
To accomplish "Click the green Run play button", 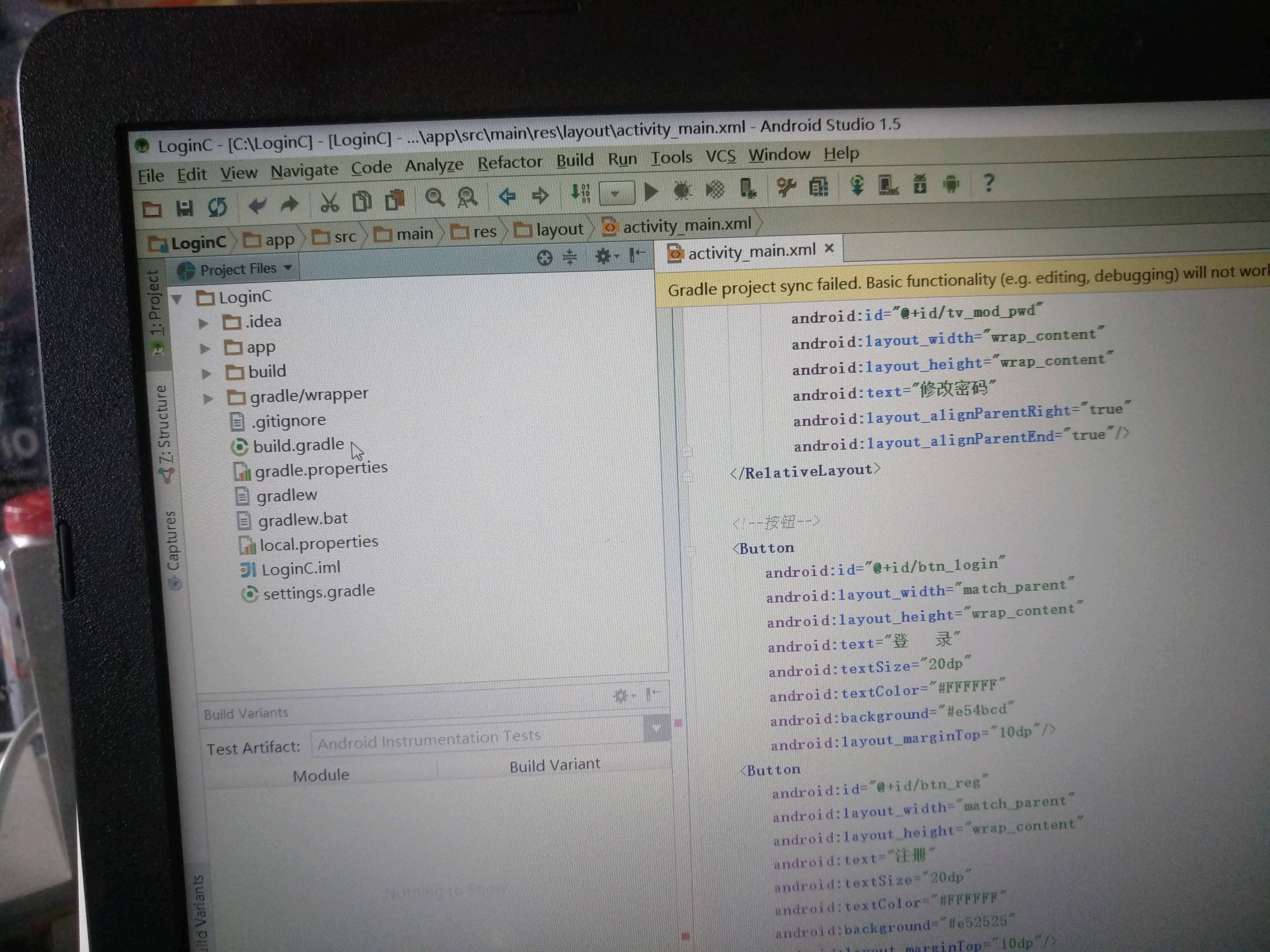I will (651, 192).
